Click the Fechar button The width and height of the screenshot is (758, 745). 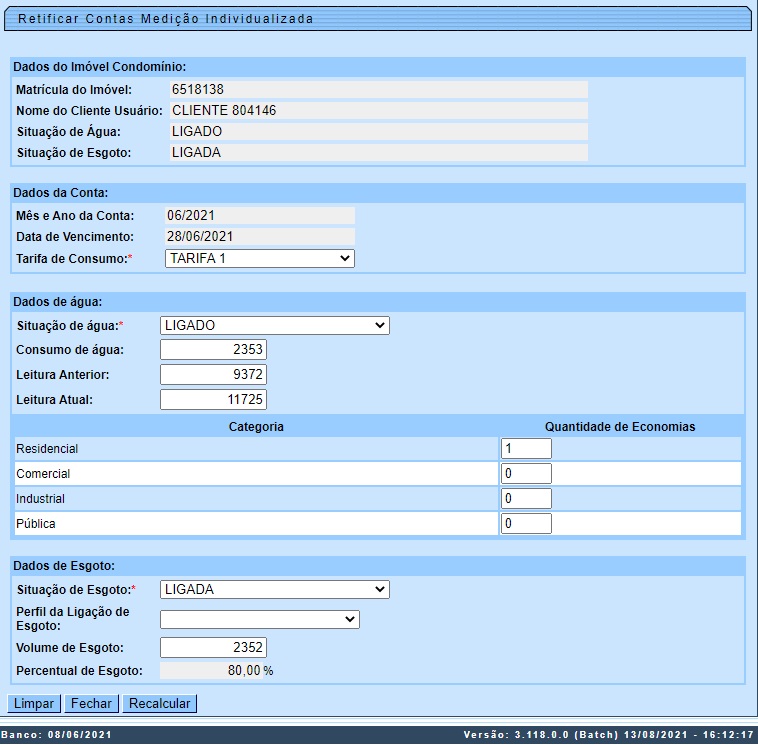click(91, 703)
